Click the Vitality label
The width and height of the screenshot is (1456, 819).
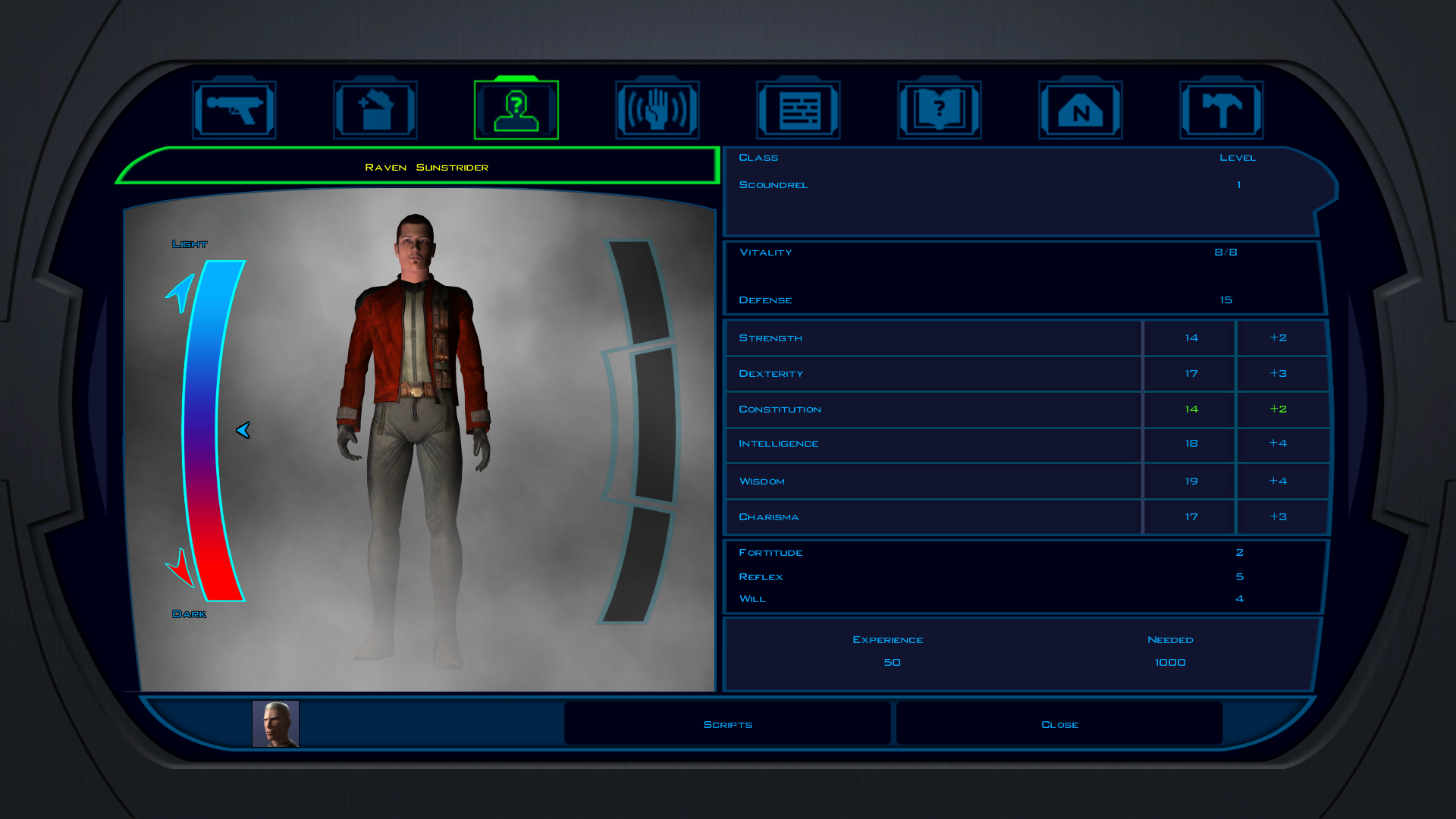click(765, 253)
